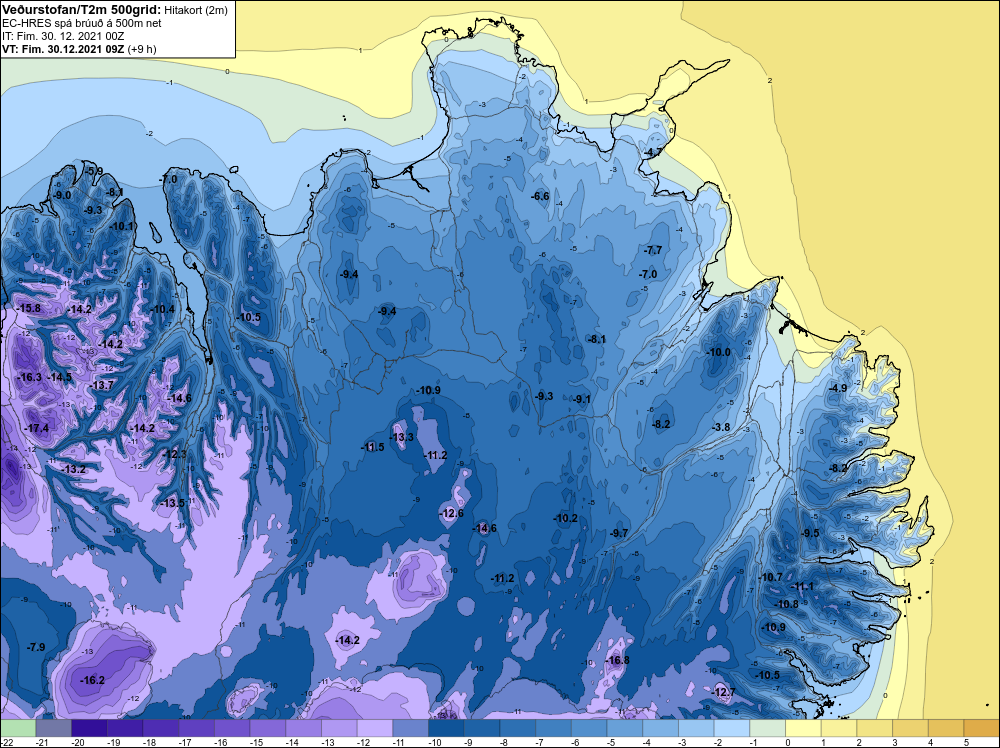1000x748 pixels.
Task: Click the -12.6 temperature label
Action: (452, 513)
